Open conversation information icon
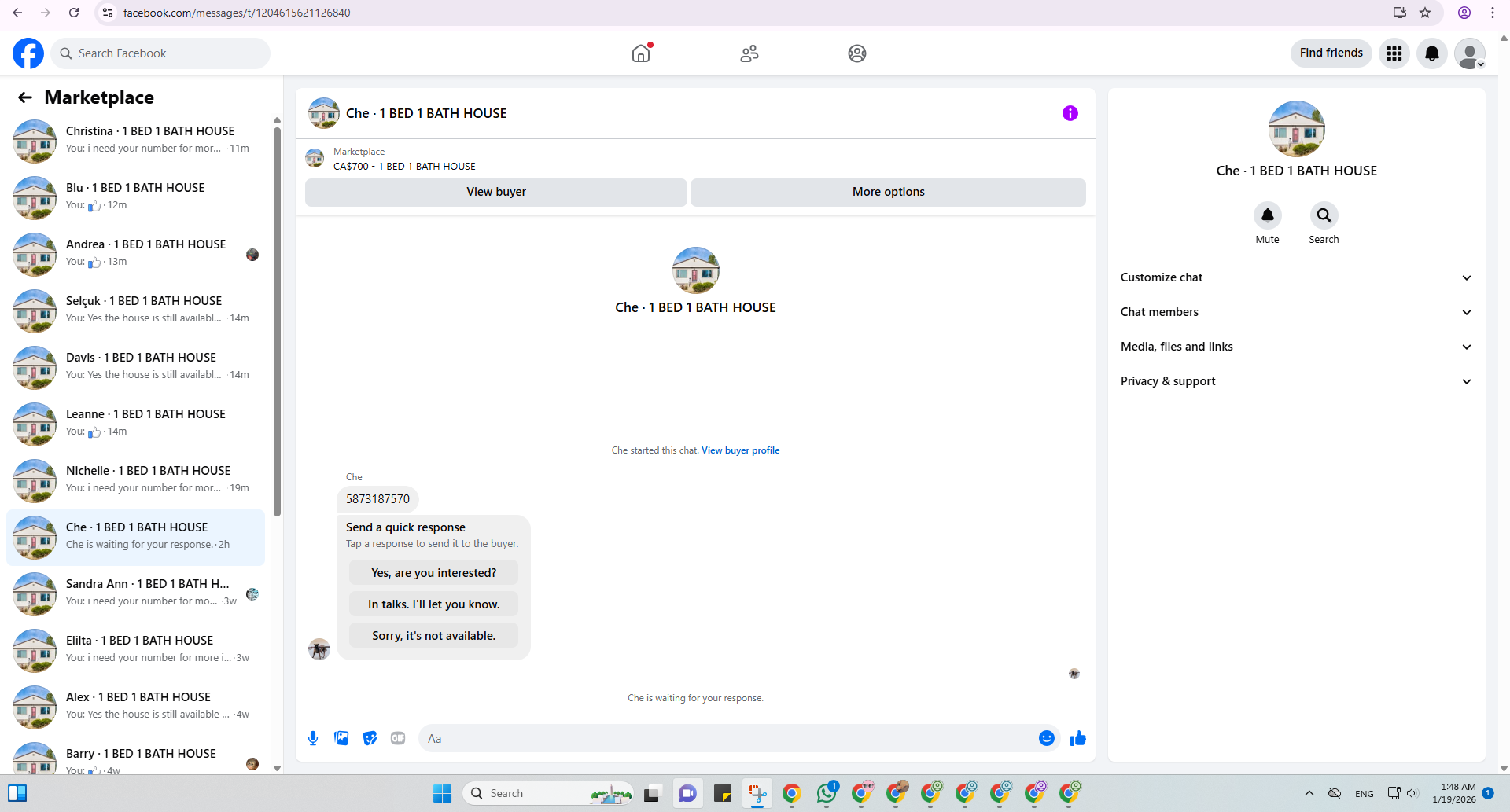The width and height of the screenshot is (1510, 812). click(1070, 113)
